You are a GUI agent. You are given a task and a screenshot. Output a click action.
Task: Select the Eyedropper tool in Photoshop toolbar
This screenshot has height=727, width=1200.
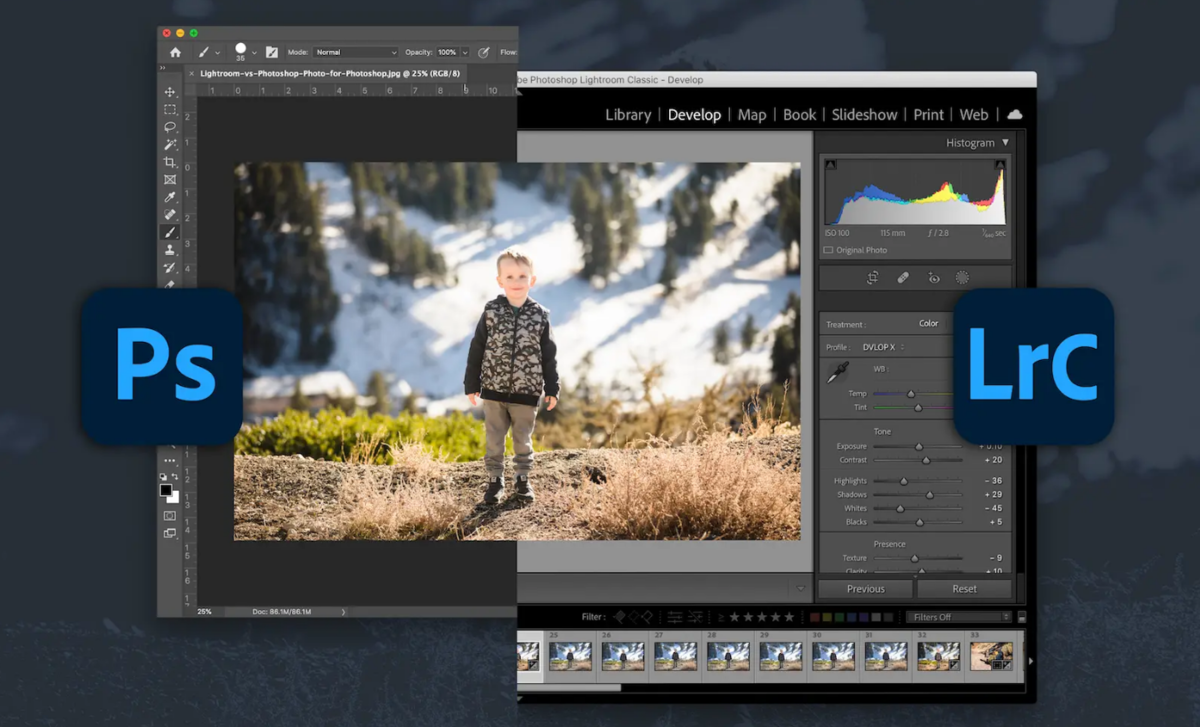pos(170,197)
